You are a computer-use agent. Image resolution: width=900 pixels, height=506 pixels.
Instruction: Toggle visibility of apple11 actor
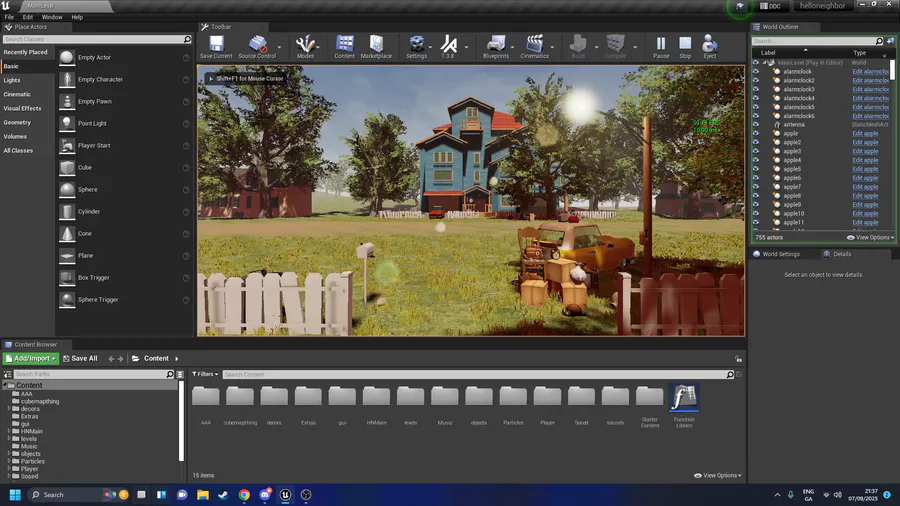[756, 223]
